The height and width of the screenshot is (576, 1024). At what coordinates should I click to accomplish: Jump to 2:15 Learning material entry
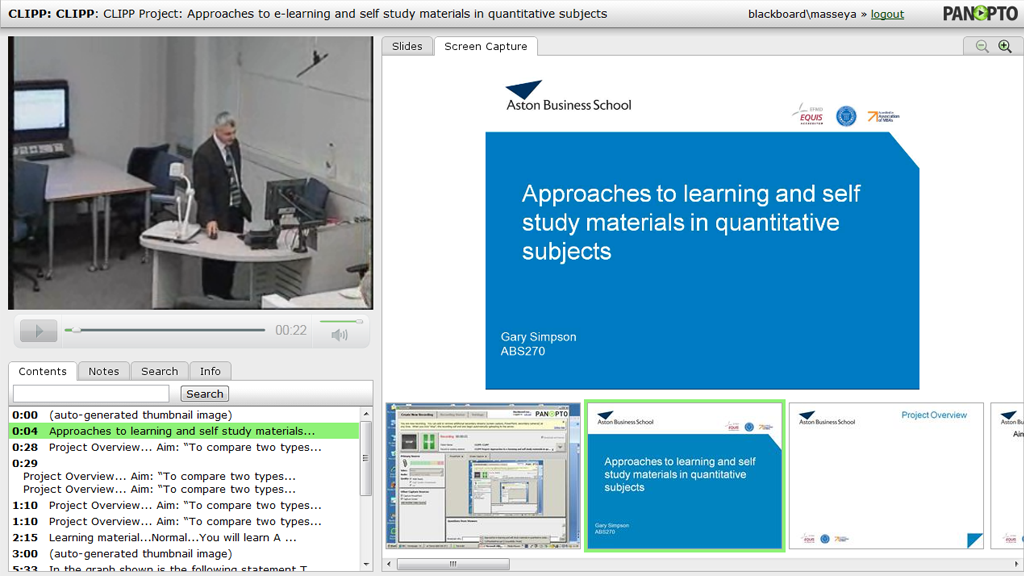tap(184, 537)
